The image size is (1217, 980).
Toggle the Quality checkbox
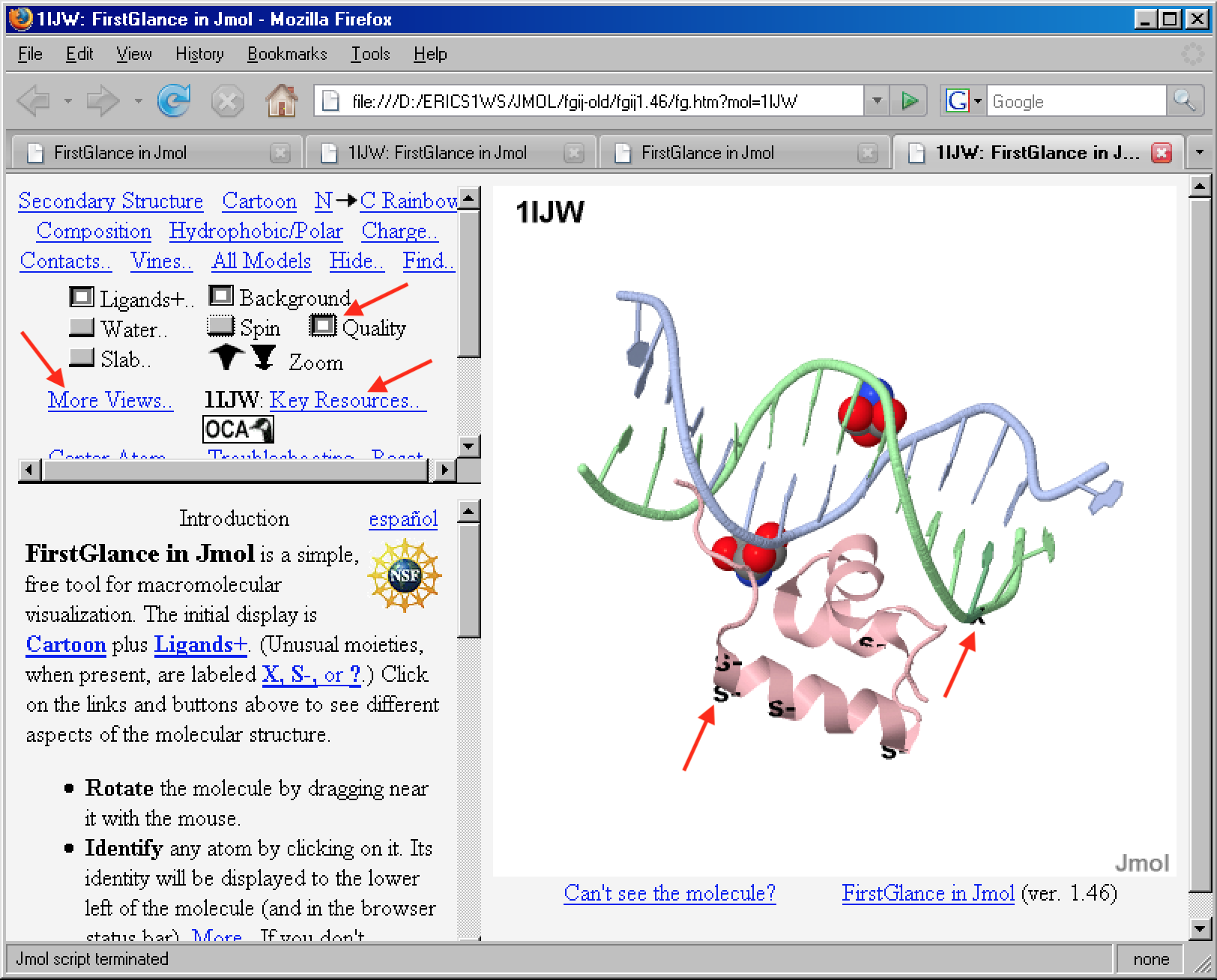(323, 326)
